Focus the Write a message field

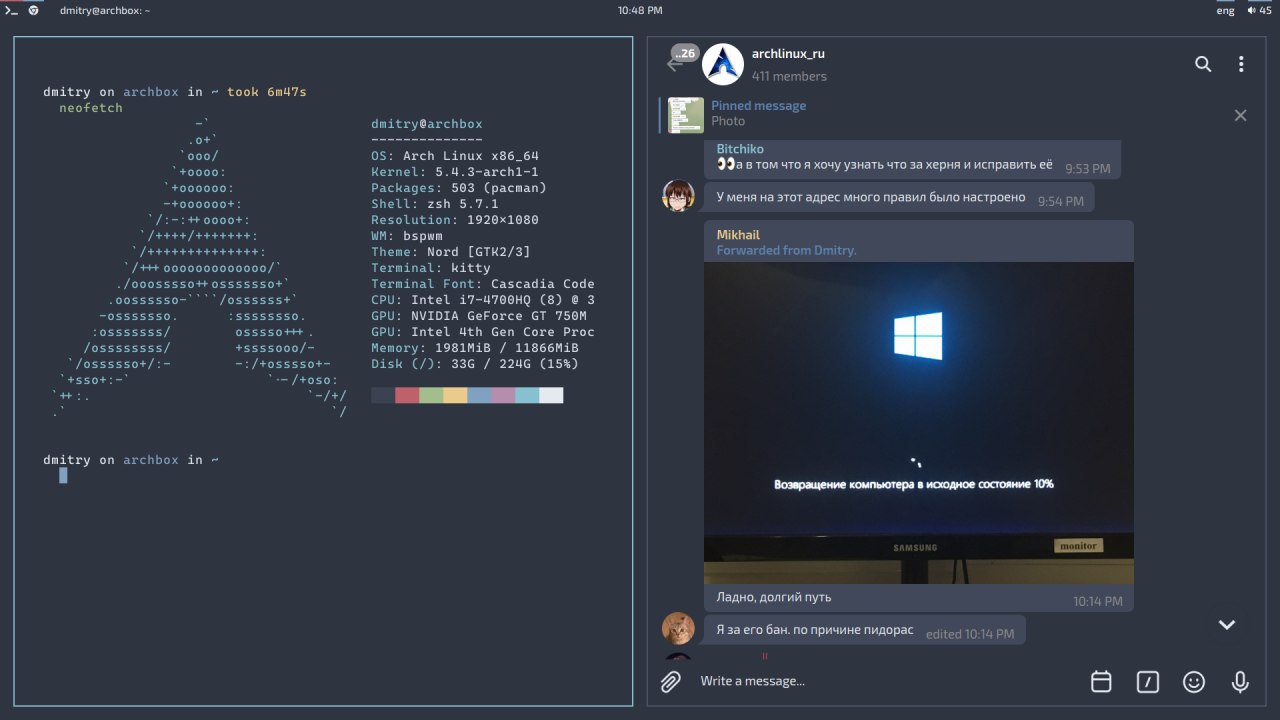pos(885,681)
